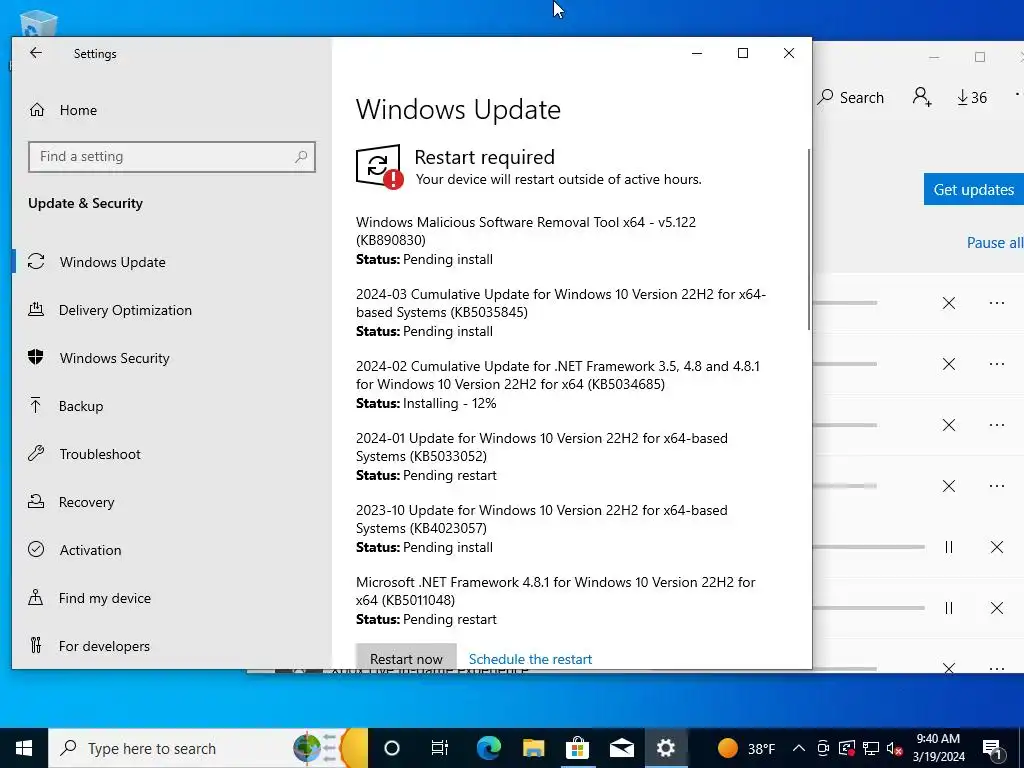Viewport: 1024px width, 768px height.
Task: Click the 2024-03 Cumulative Update KB5035845 entry
Action: [x=561, y=312]
